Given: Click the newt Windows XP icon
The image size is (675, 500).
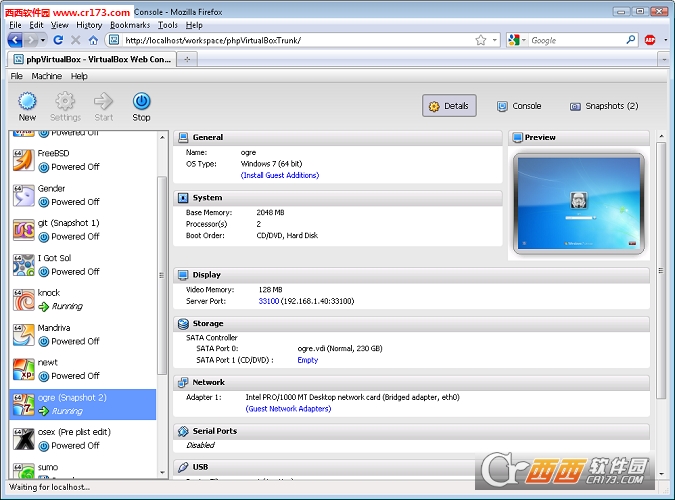Looking at the screenshot, I should 23,370.
